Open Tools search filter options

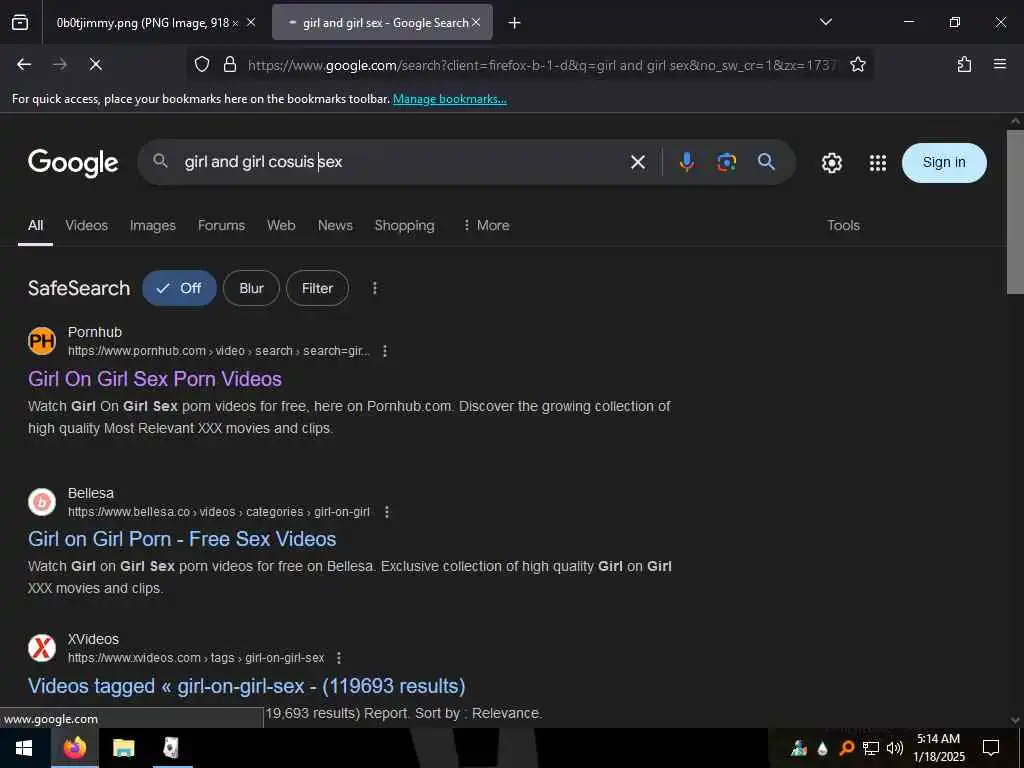click(843, 225)
